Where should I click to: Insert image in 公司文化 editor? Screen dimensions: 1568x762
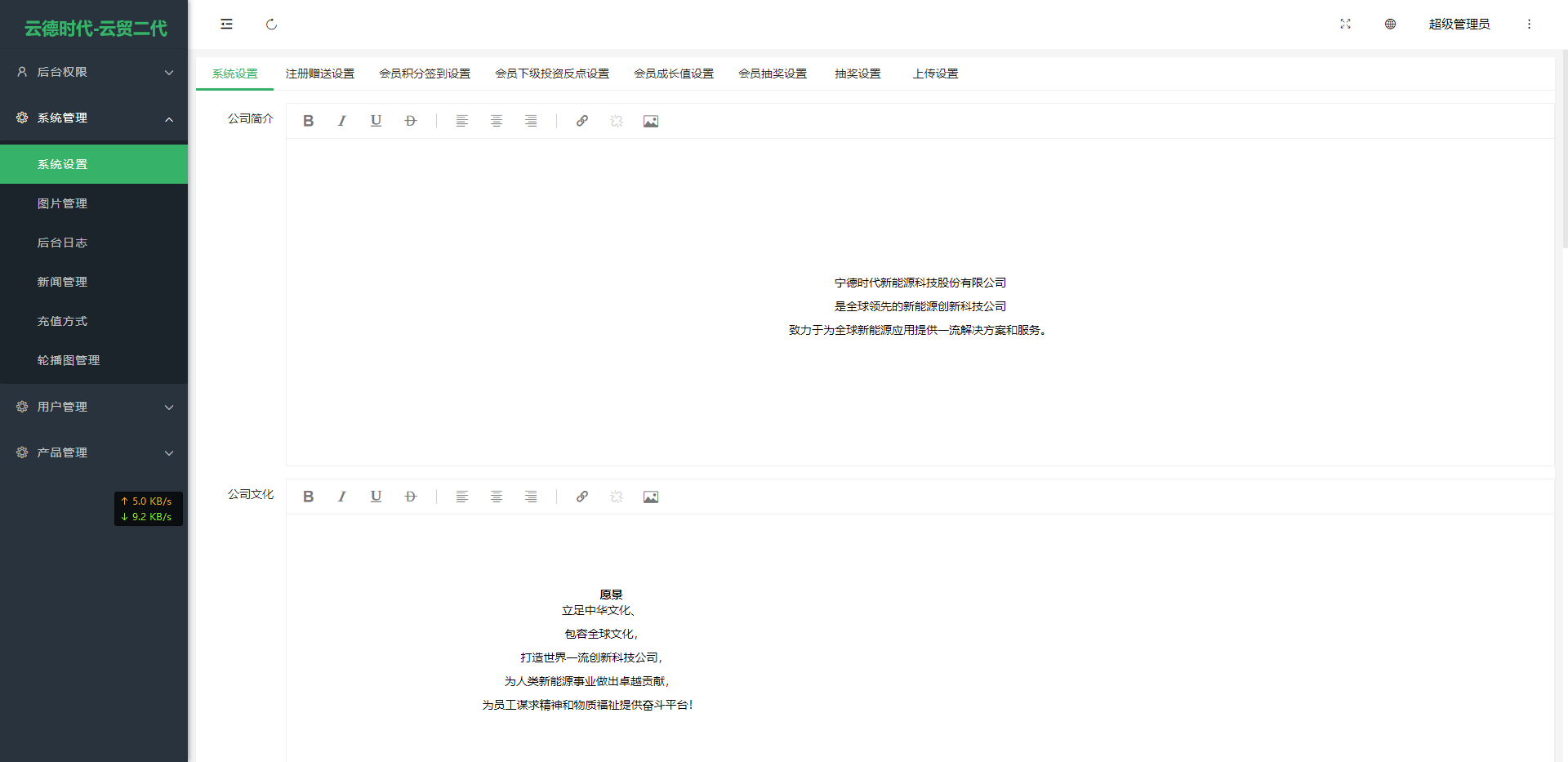click(x=651, y=497)
